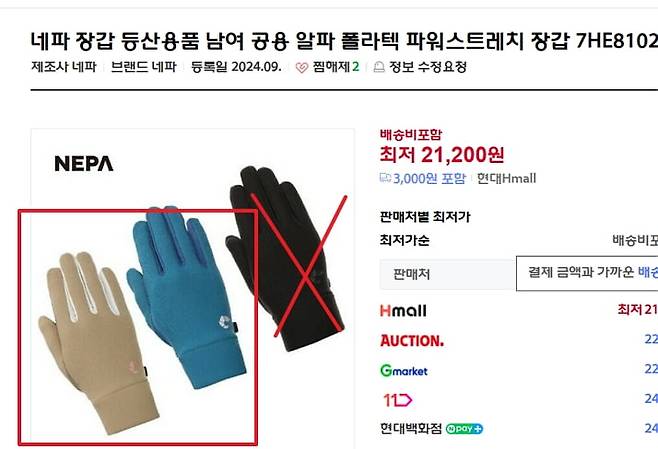The image size is (658, 449).
Task: Click the 최저 21,200원 price
Action: click(x=442, y=155)
